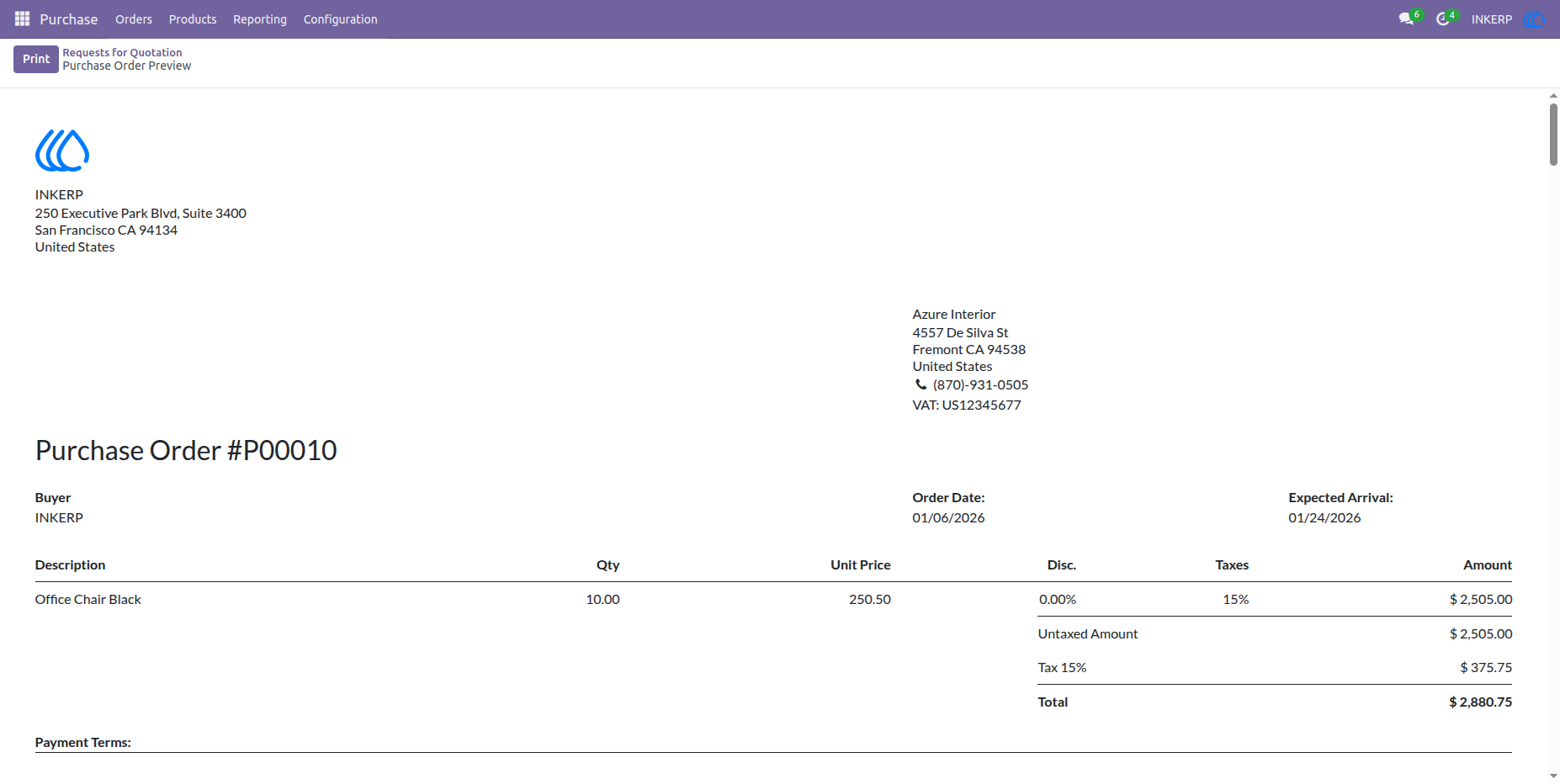Go back to Requests for Quotation breadcrumb
Image resolution: width=1560 pixels, height=784 pixels.
coord(122,52)
